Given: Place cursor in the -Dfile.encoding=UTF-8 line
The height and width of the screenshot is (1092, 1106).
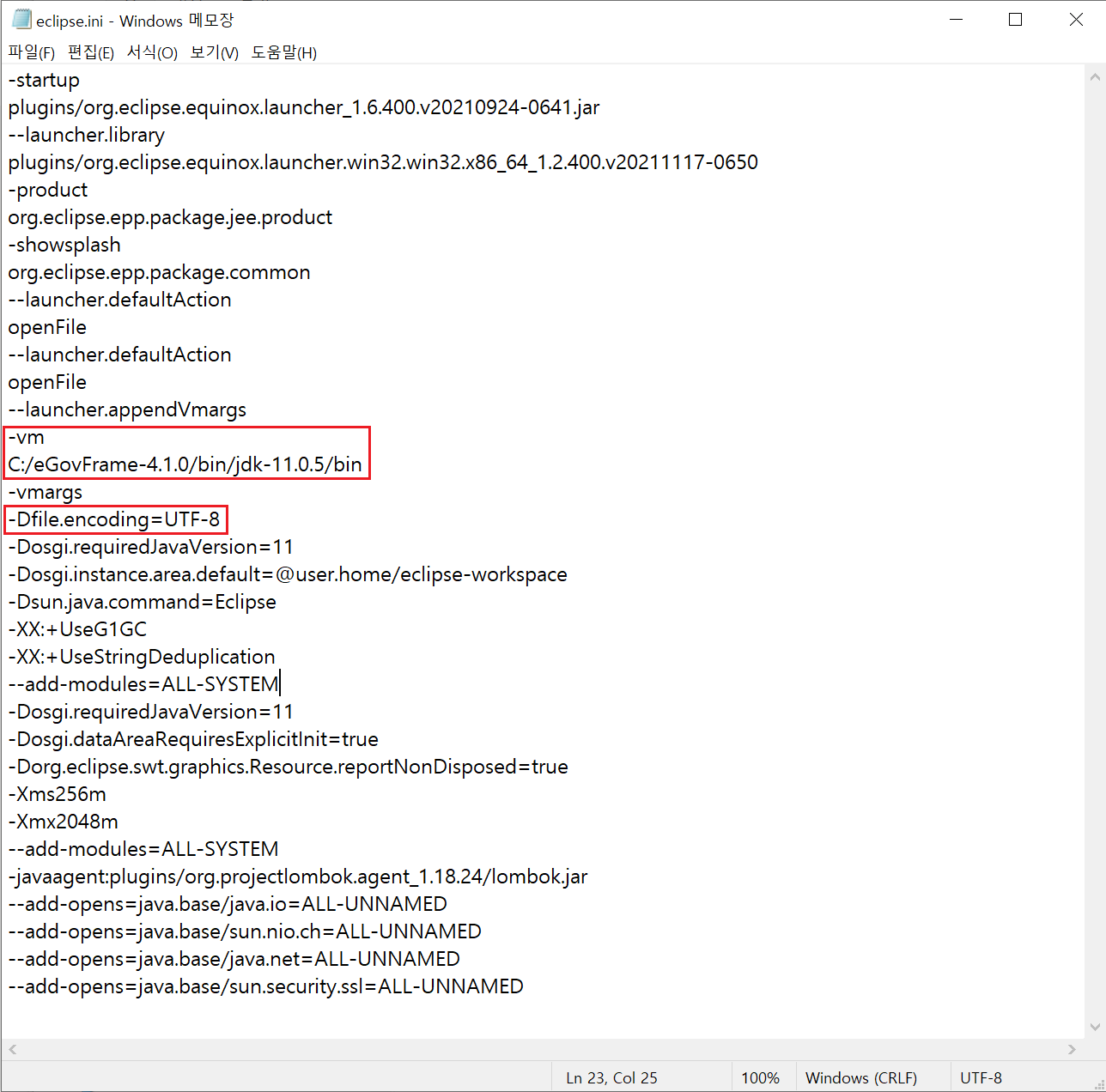Looking at the screenshot, I should (x=114, y=519).
